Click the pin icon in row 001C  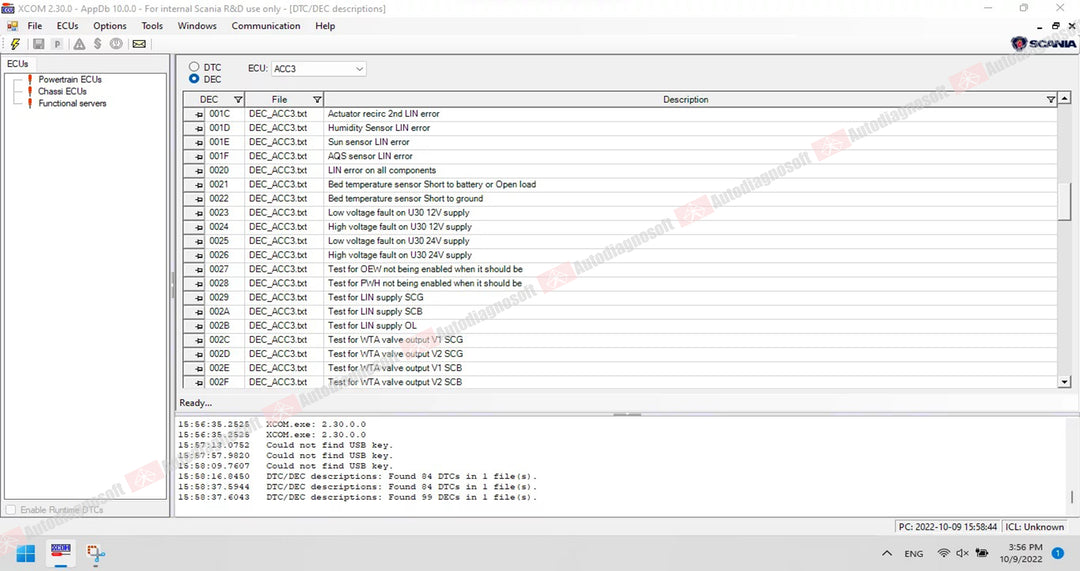[x=198, y=114]
